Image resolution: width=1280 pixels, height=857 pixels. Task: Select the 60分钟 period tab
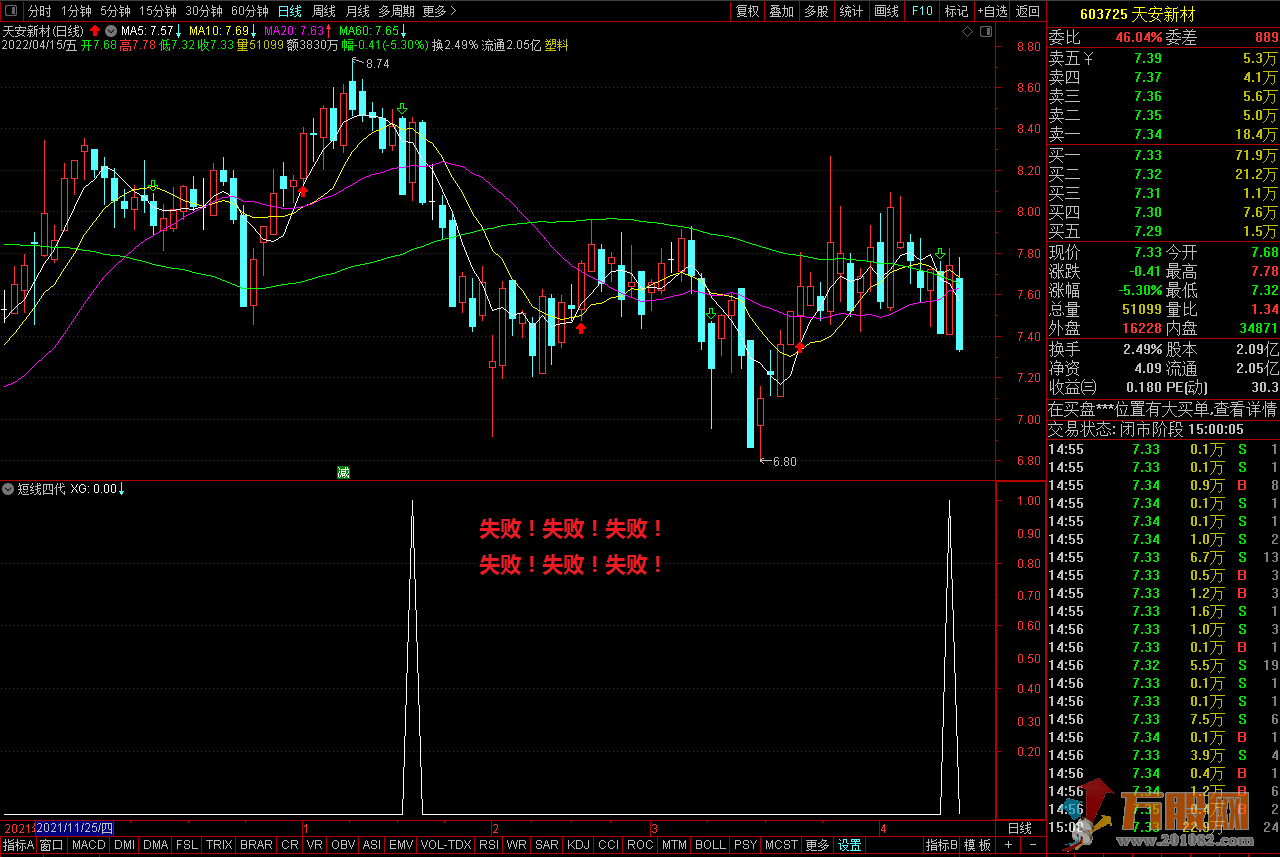click(x=249, y=11)
